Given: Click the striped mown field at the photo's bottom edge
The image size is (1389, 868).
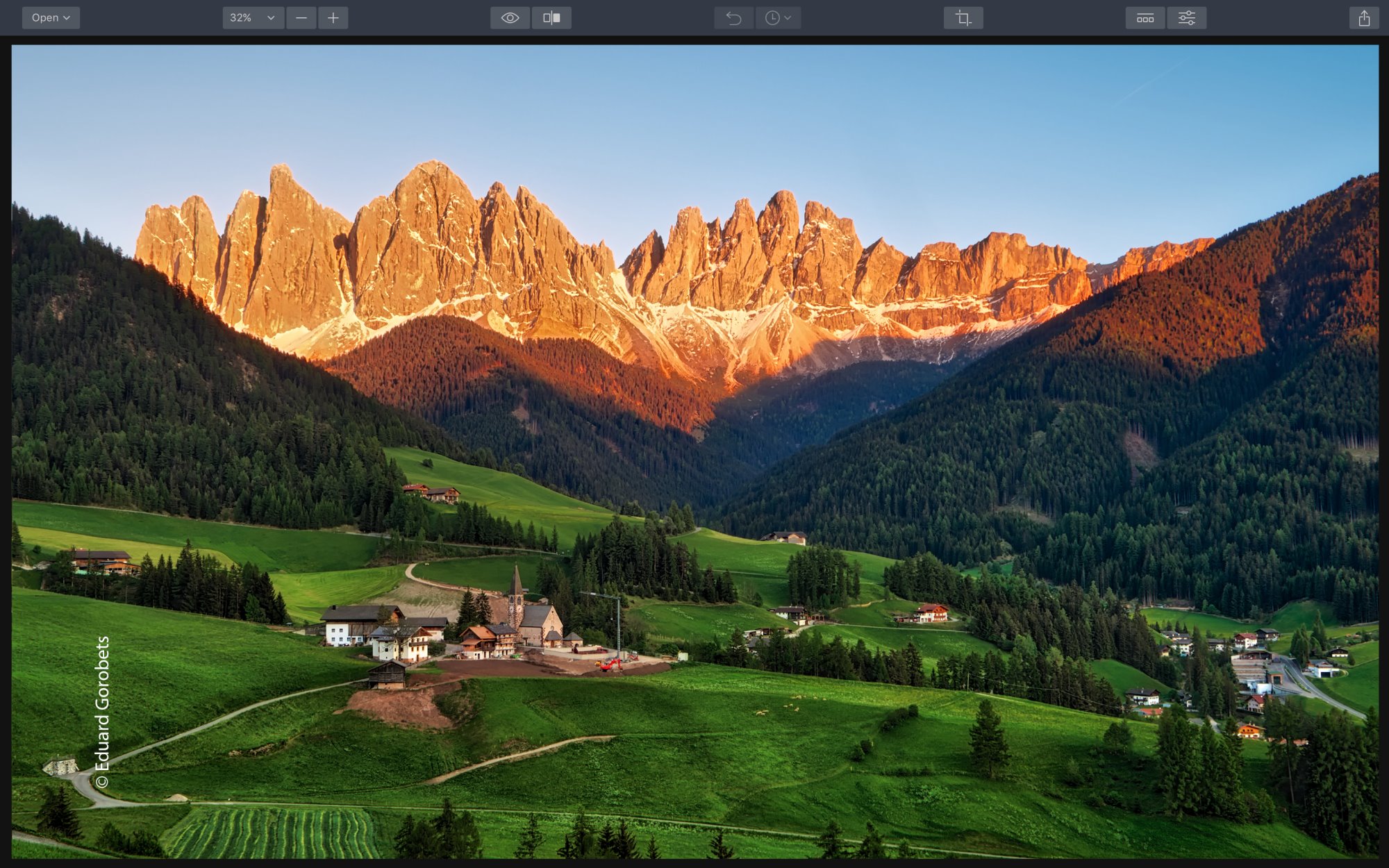Looking at the screenshot, I should pyautogui.click(x=272, y=833).
